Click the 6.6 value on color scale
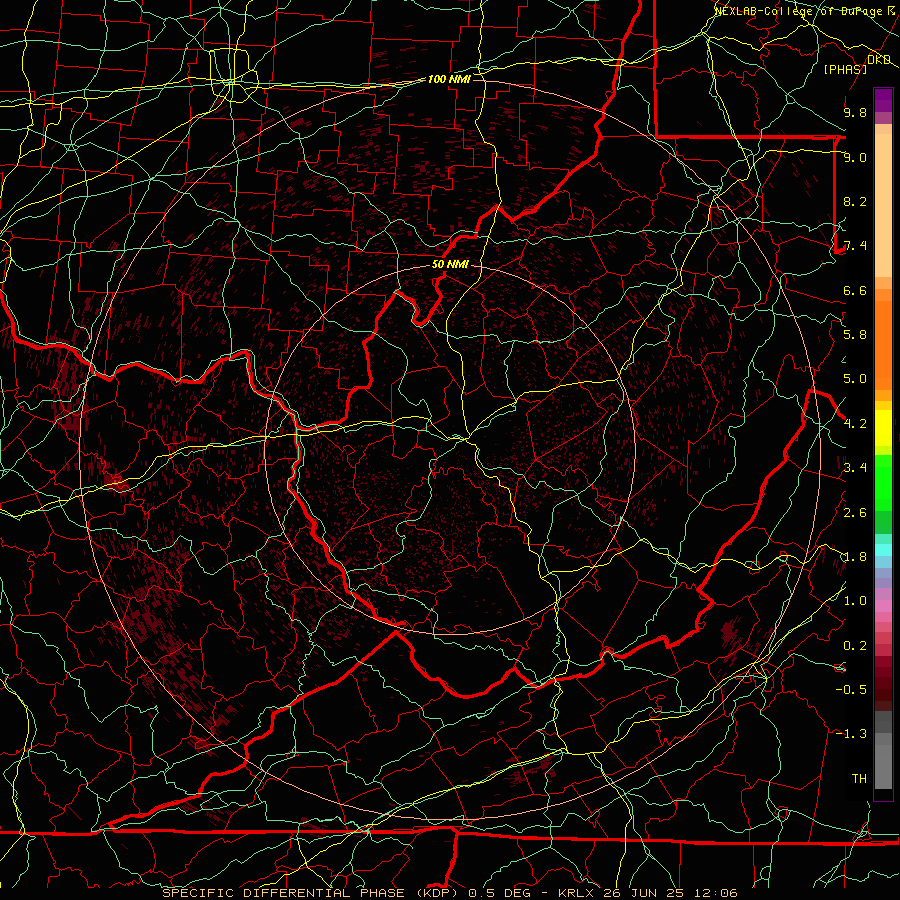This screenshot has height=900, width=900. 855,290
